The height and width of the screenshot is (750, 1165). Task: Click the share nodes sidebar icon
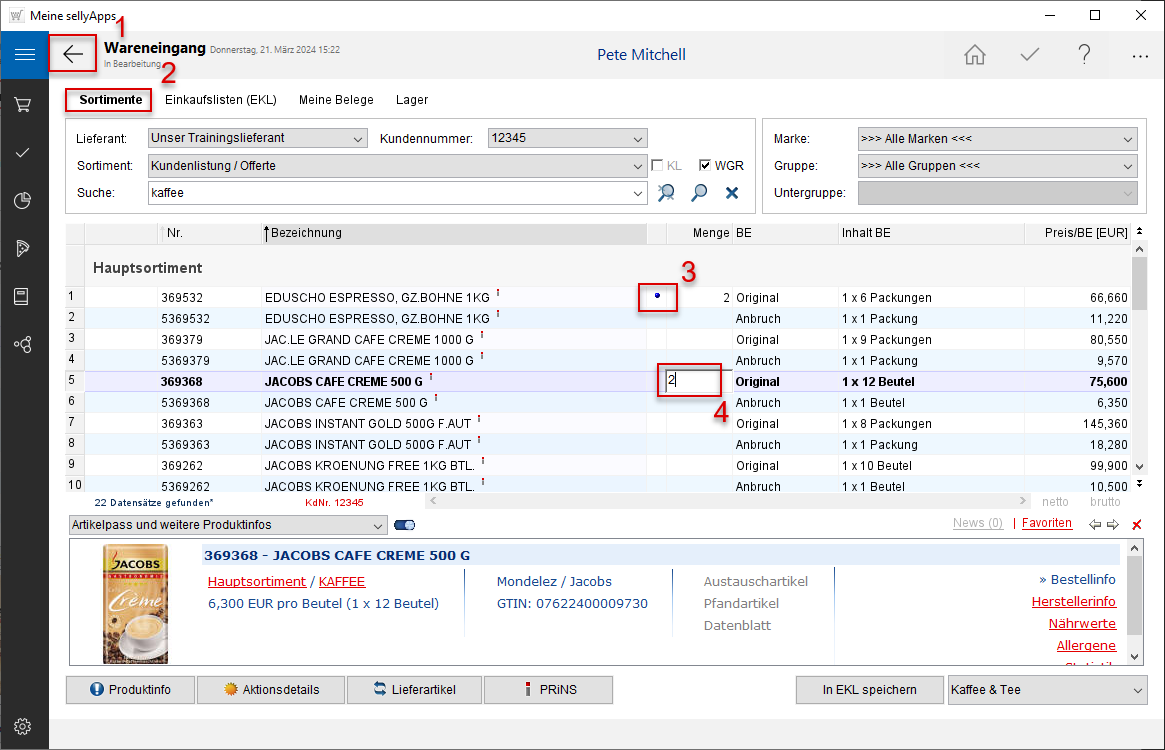coord(23,345)
